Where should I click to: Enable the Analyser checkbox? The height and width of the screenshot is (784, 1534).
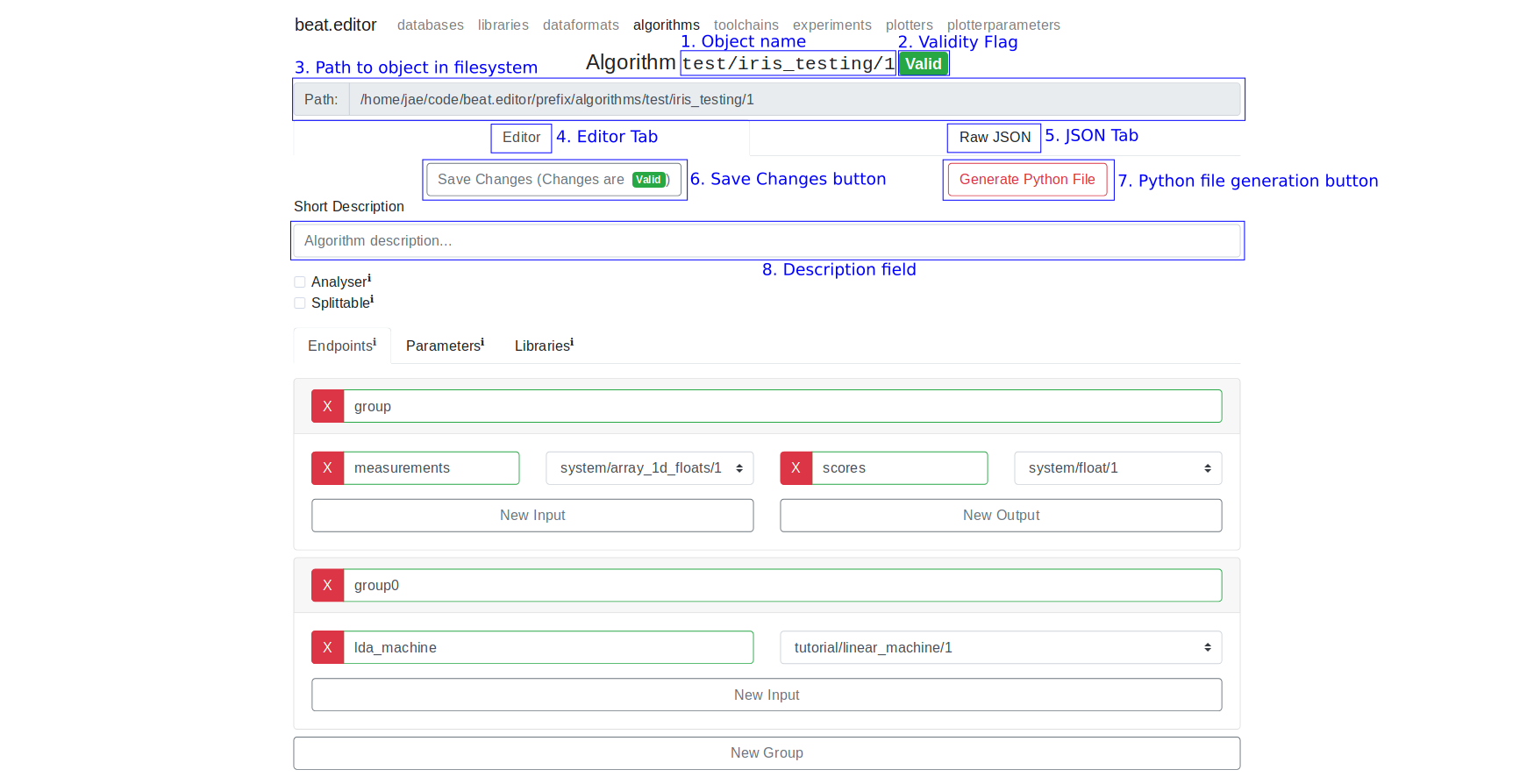pyautogui.click(x=300, y=282)
